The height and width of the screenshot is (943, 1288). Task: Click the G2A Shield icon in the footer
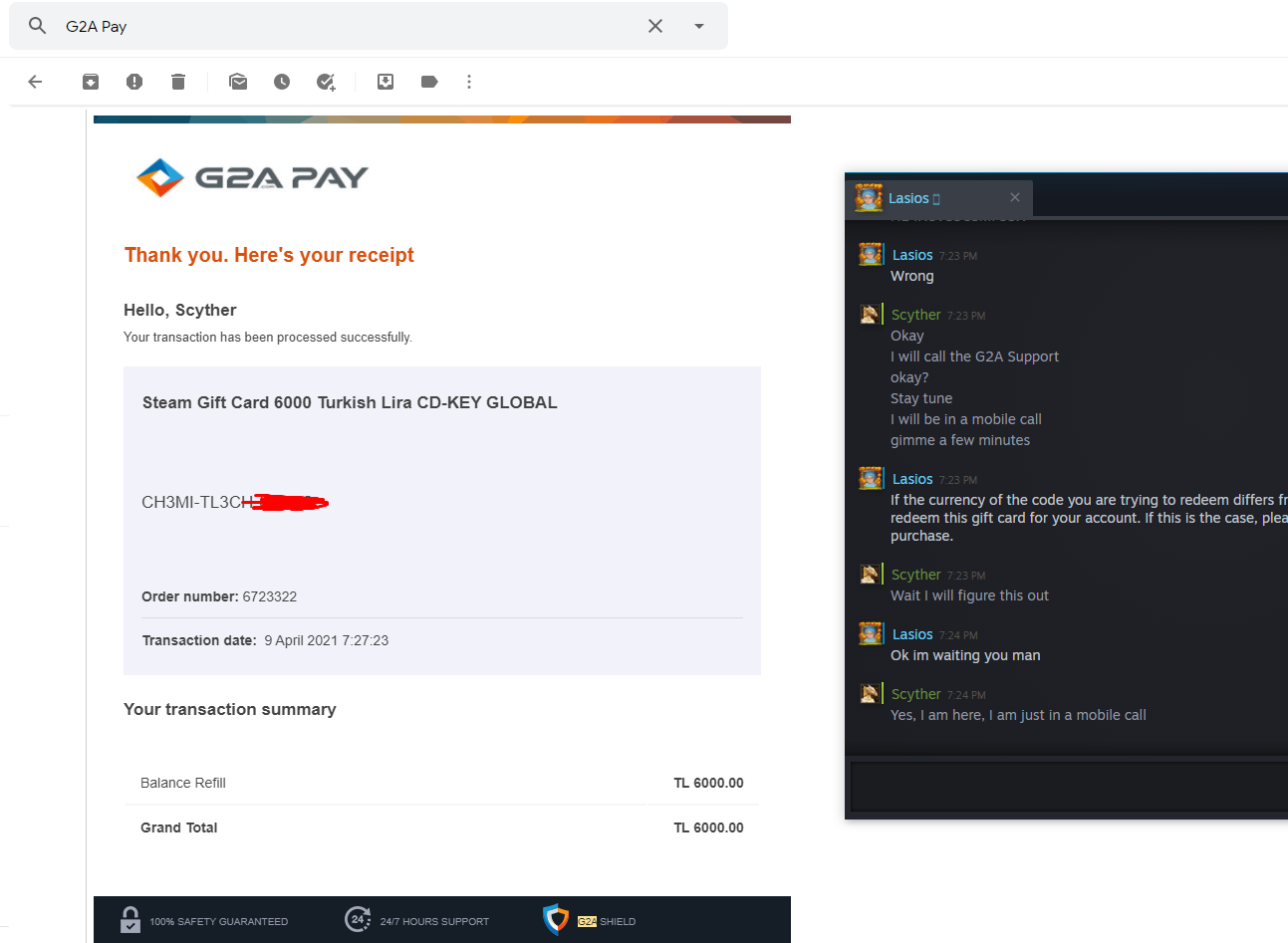(x=556, y=919)
